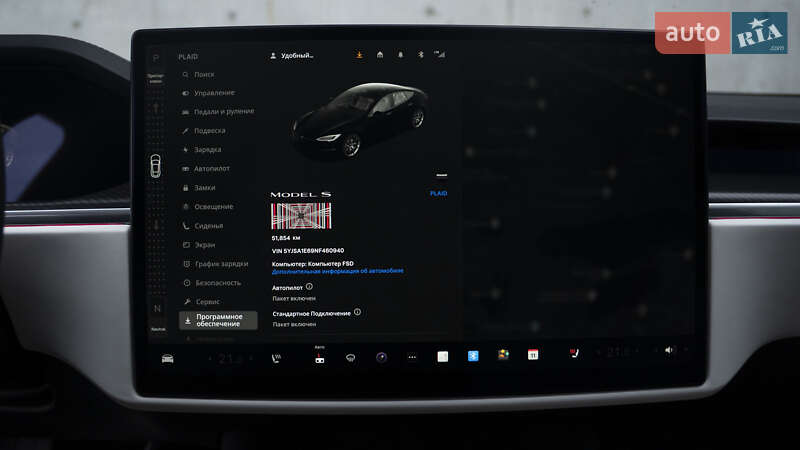The width and height of the screenshot is (800, 450).
Task: Tap the driver seat heater icon
Action: [x=276, y=358]
